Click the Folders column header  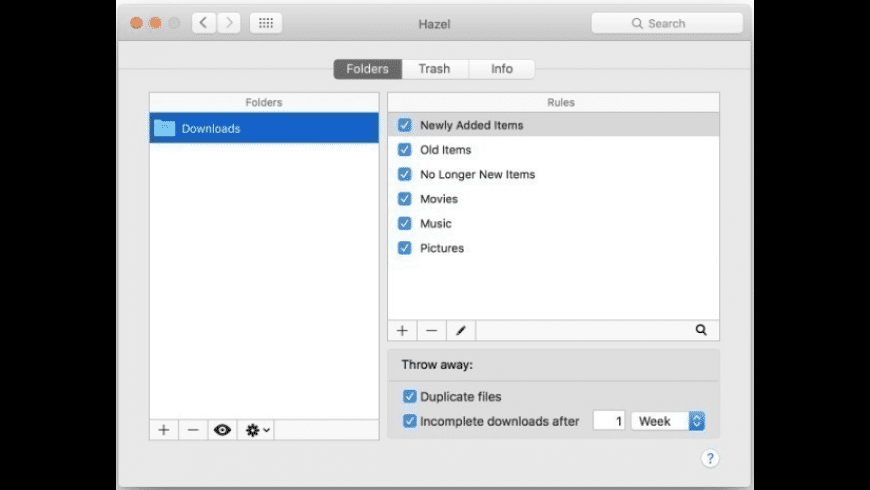(264, 103)
